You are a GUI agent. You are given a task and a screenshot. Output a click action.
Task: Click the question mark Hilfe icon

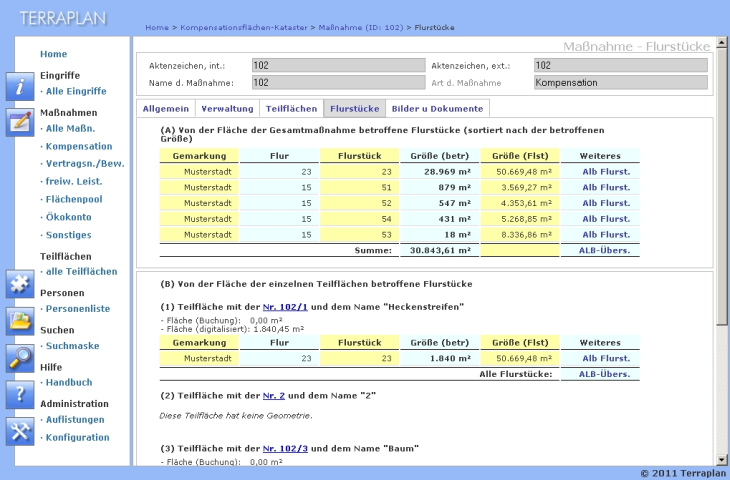click(x=20, y=395)
